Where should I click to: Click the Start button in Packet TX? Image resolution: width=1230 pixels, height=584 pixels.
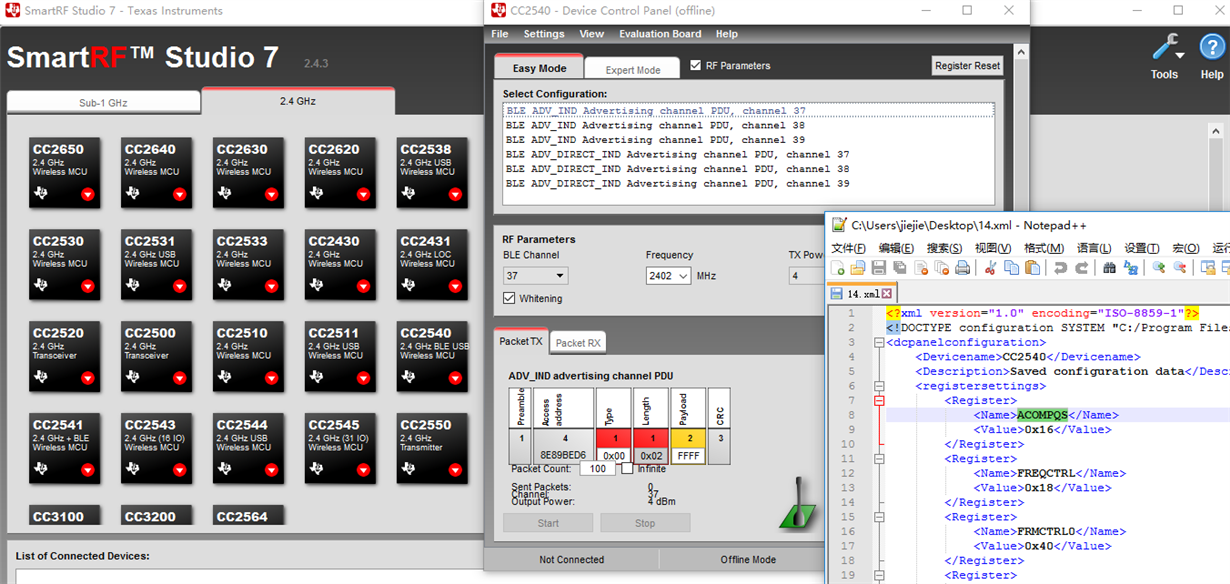pyautogui.click(x=549, y=523)
